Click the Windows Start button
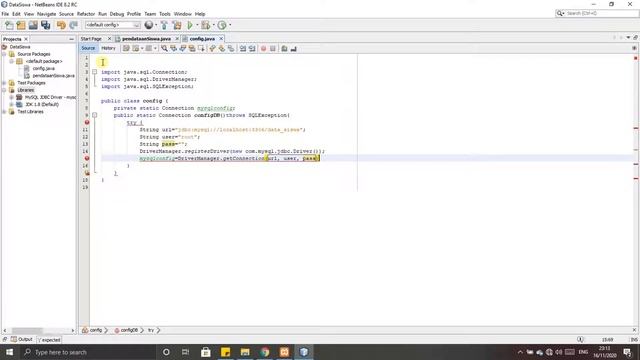640x360 pixels. click(9, 352)
